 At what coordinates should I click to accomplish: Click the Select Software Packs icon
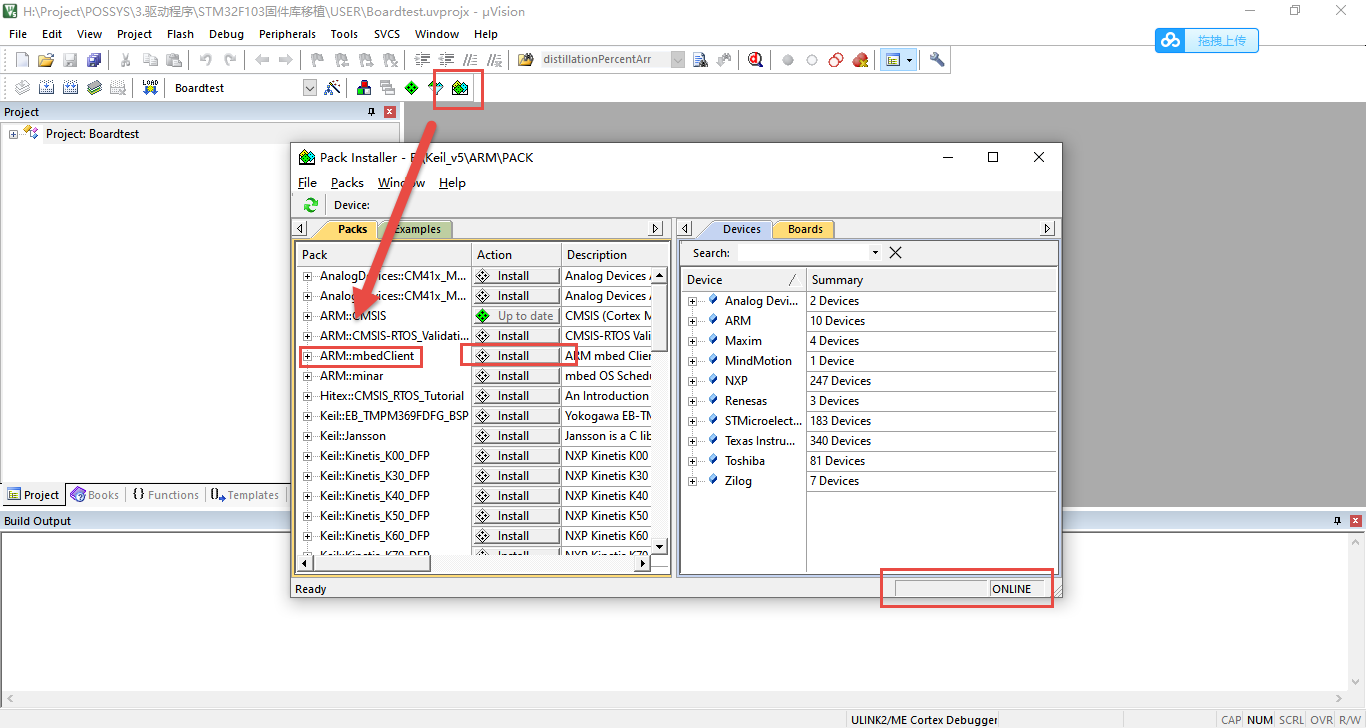tap(436, 88)
